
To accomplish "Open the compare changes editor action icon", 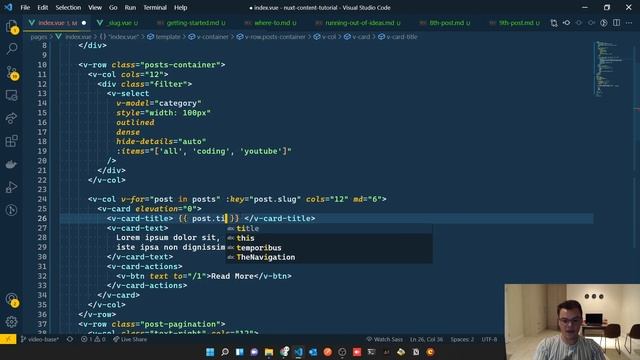I will tap(554, 23).
